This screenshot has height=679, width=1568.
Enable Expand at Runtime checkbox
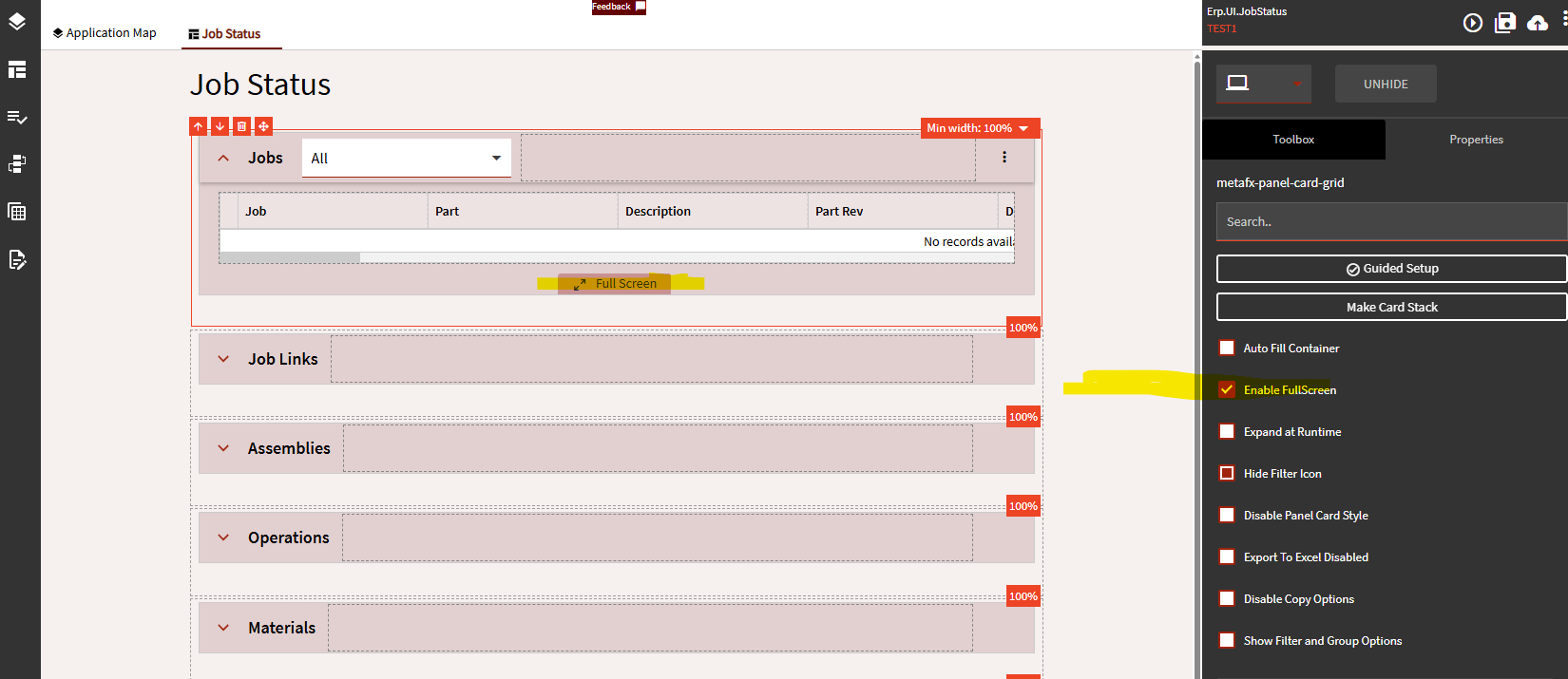[1227, 431]
